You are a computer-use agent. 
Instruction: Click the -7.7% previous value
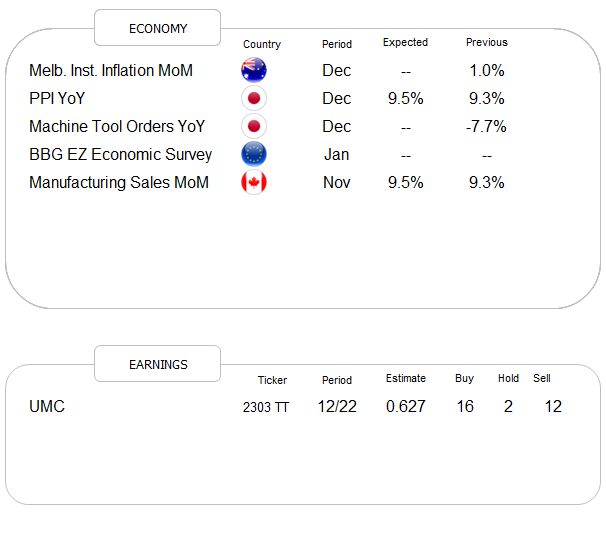click(x=486, y=126)
